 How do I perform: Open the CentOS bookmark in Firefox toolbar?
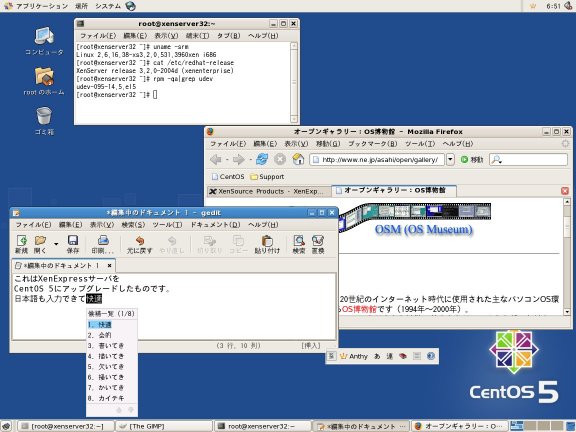pos(228,177)
